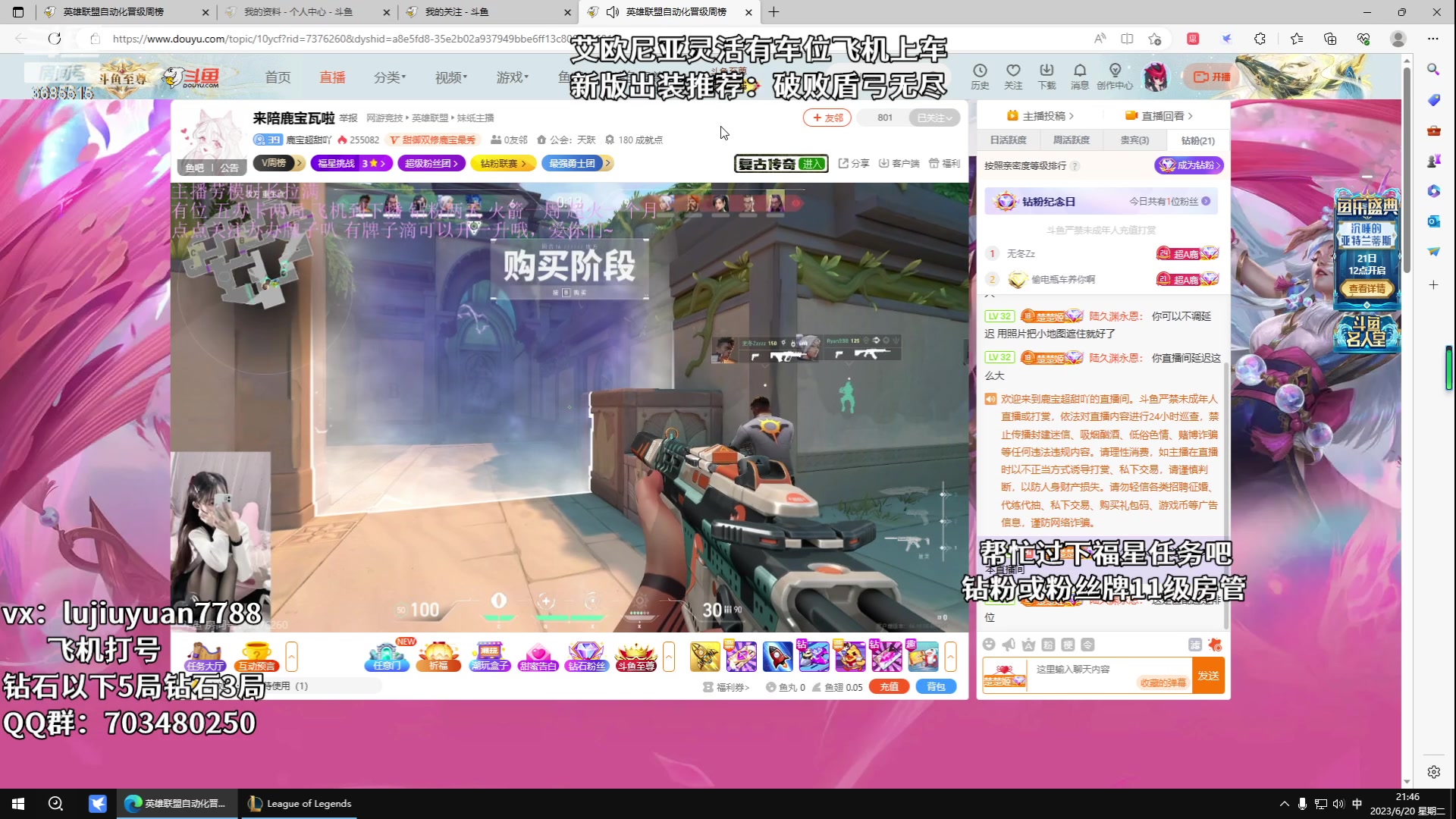Screen dimensions: 1456x819
Task: Open the 消息 notifications bell
Action: click(x=1080, y=77)
